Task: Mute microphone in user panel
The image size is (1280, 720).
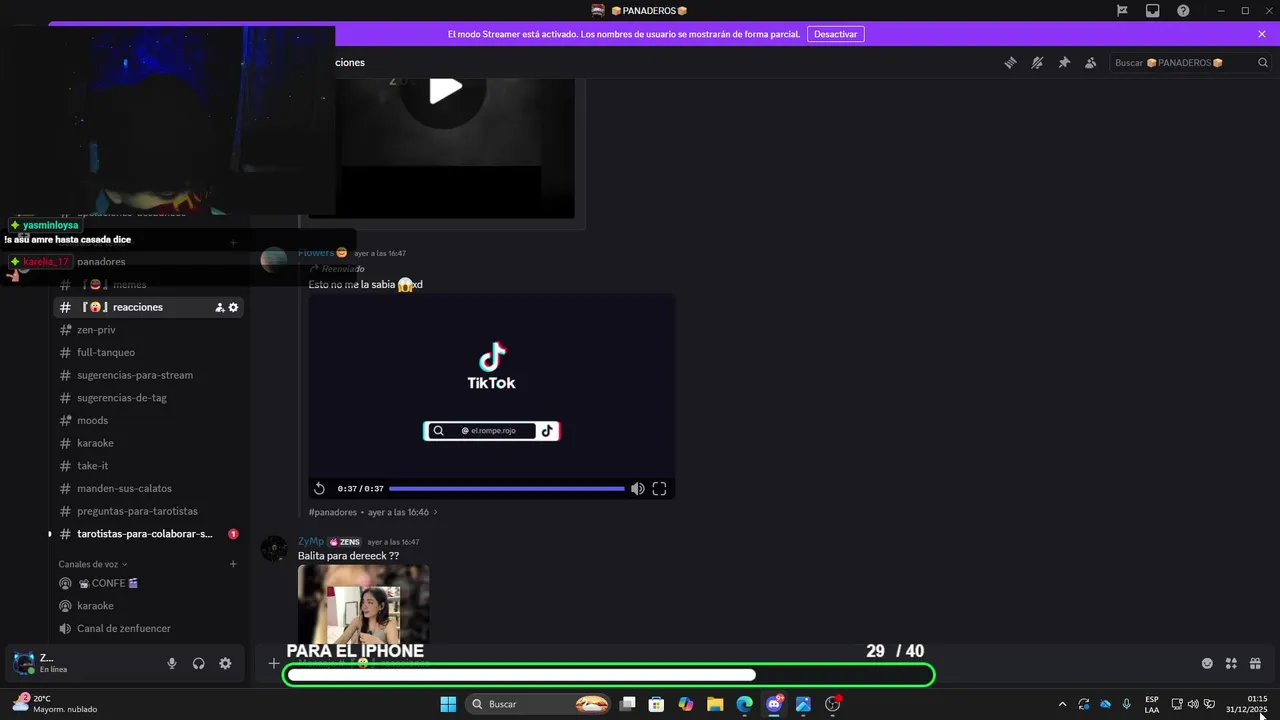Action: coord(172,663)
